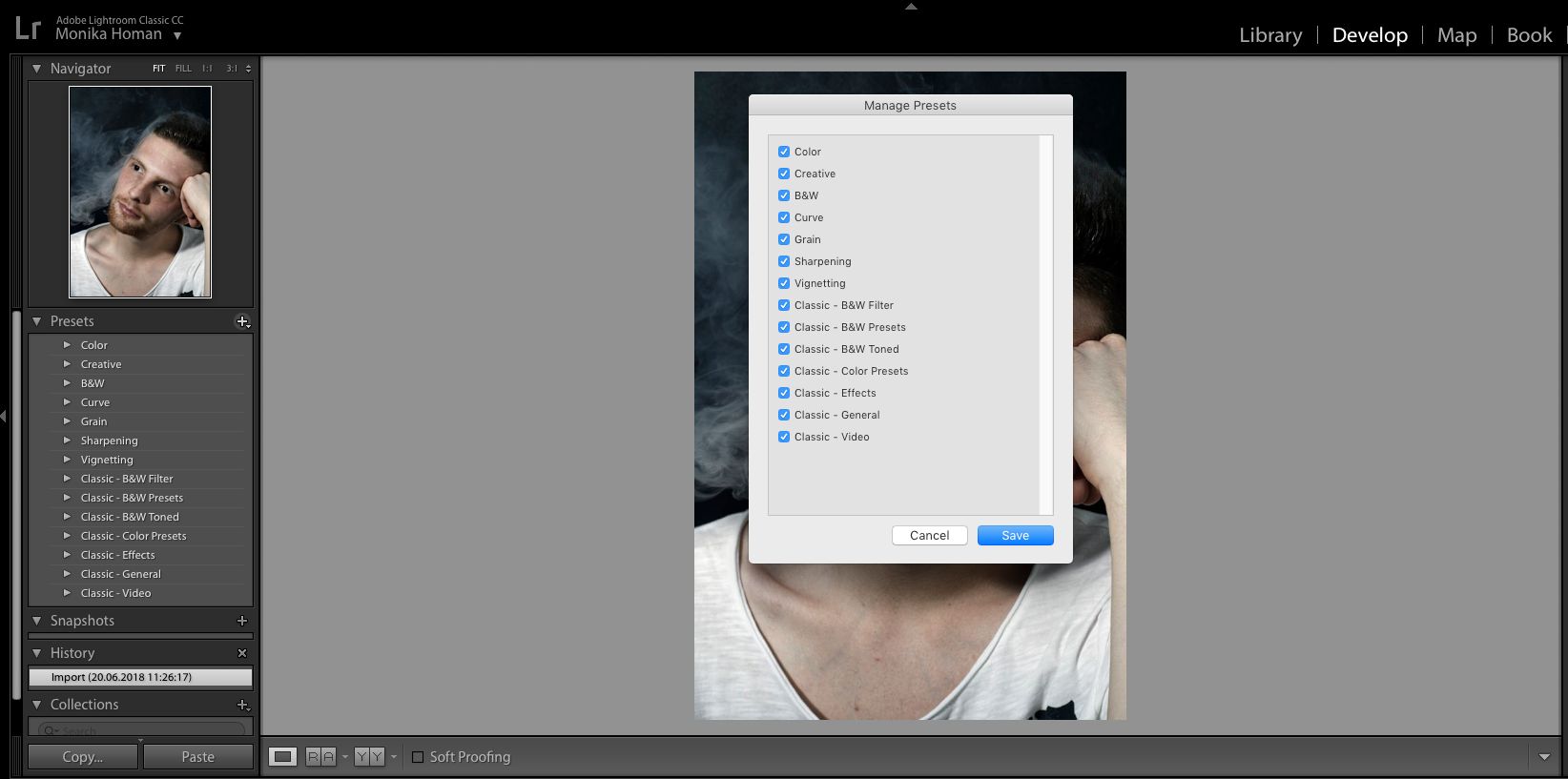Uncheck the Curve preset group
Screen dimensions: 1568x779
click(784, 217)
